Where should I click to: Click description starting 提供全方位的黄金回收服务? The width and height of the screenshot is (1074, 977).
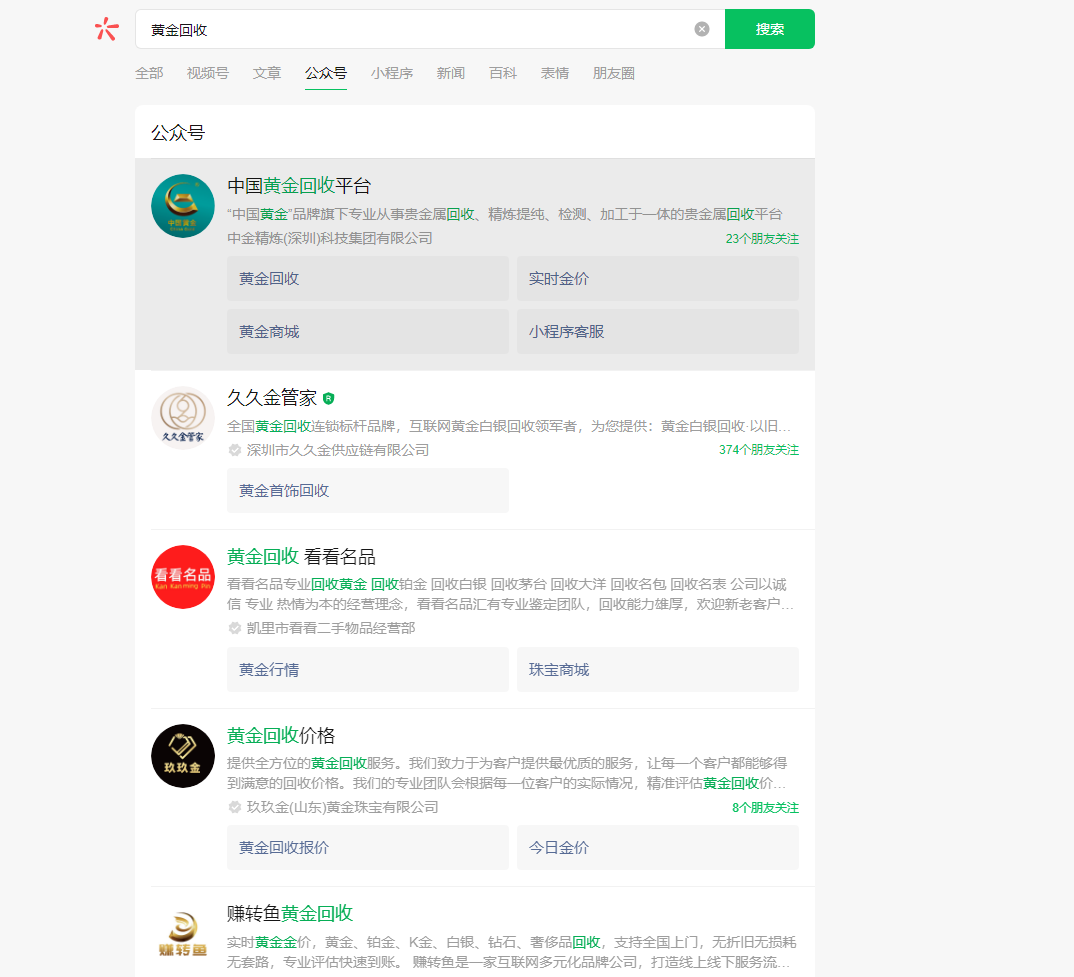pyautogui.click(x=507, y=773)
